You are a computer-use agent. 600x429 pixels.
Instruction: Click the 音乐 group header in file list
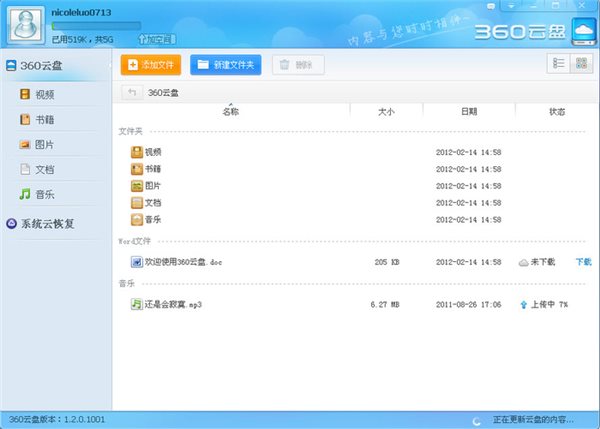point(127,284)
